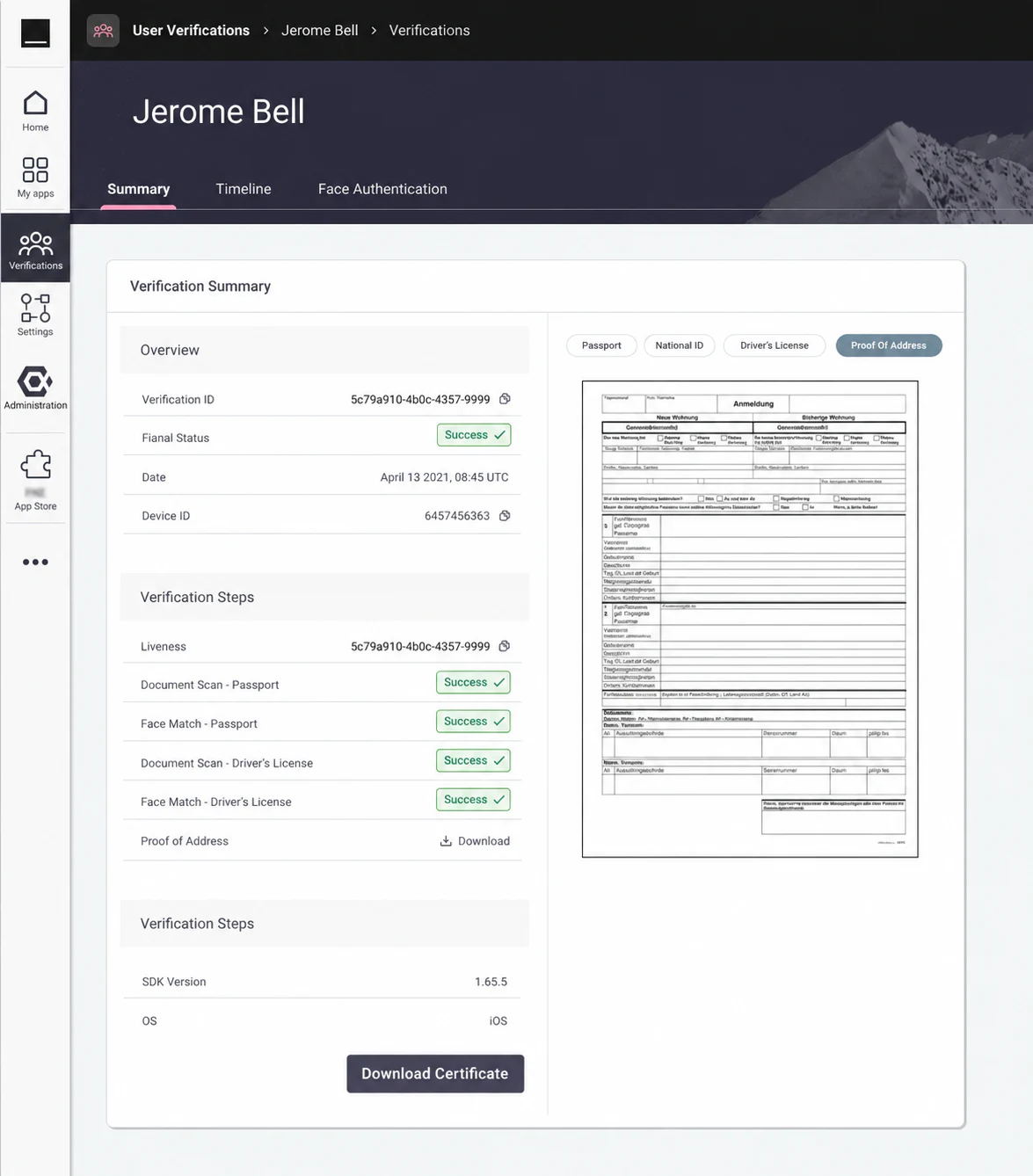Switch to the Timeline tab
The image size is (1033, 1176).
click(244, 189)
